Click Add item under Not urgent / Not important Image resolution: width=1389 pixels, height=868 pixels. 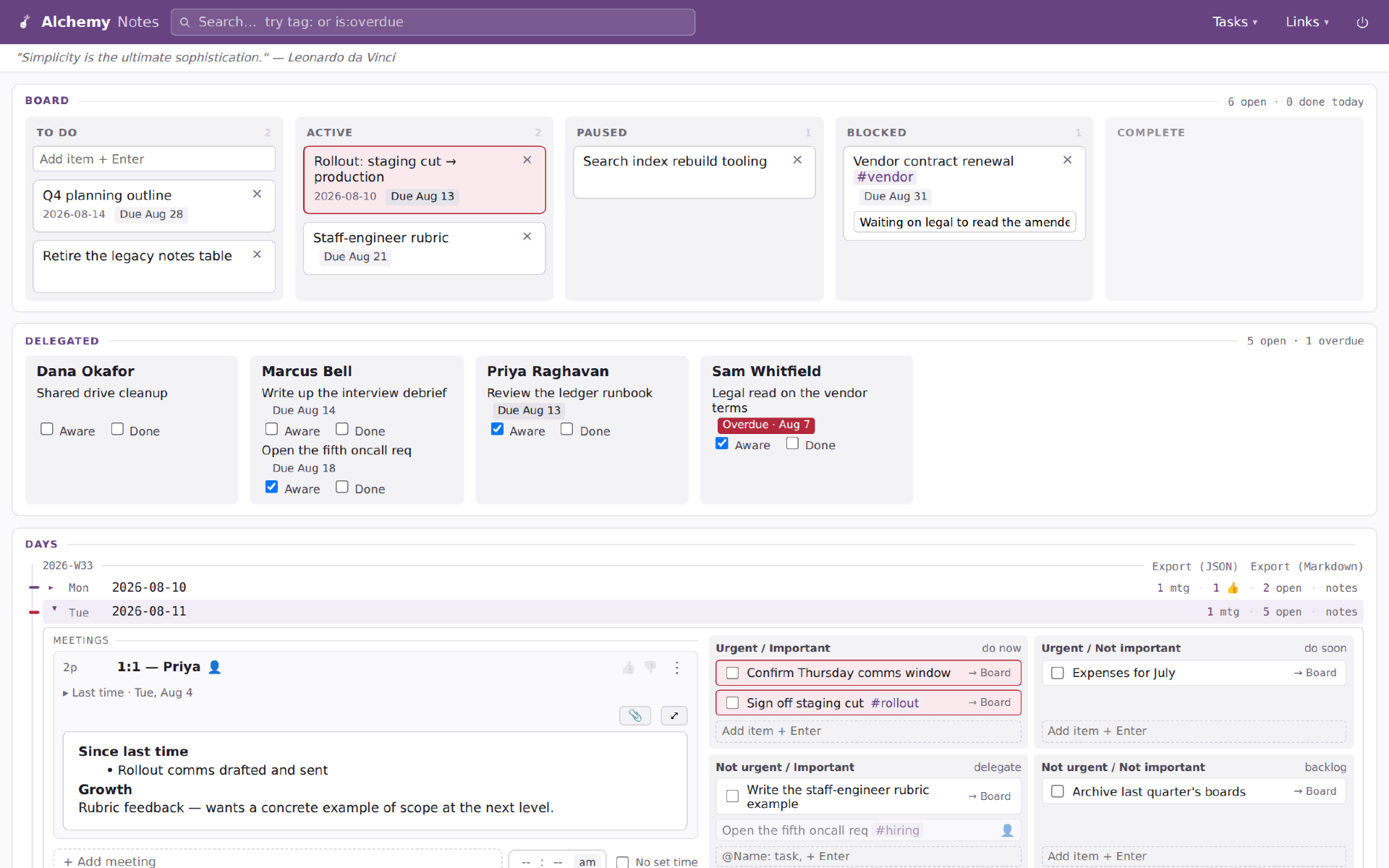pos(1194,856)
